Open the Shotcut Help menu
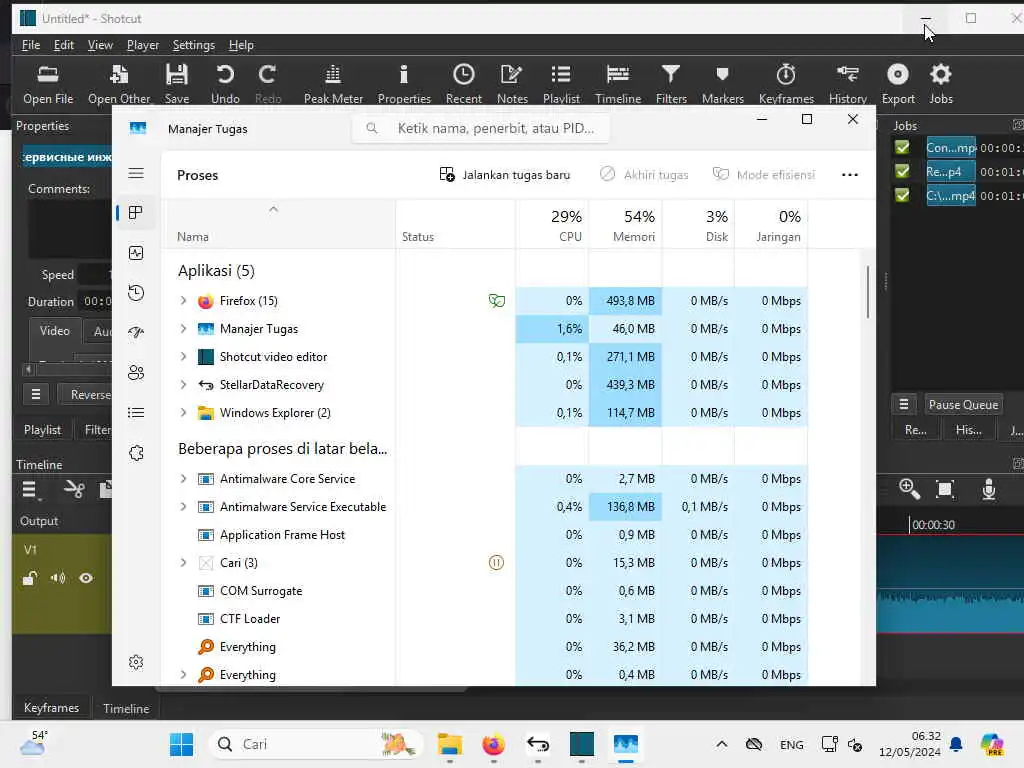The image size is (1024, 768). click(241, 45)
